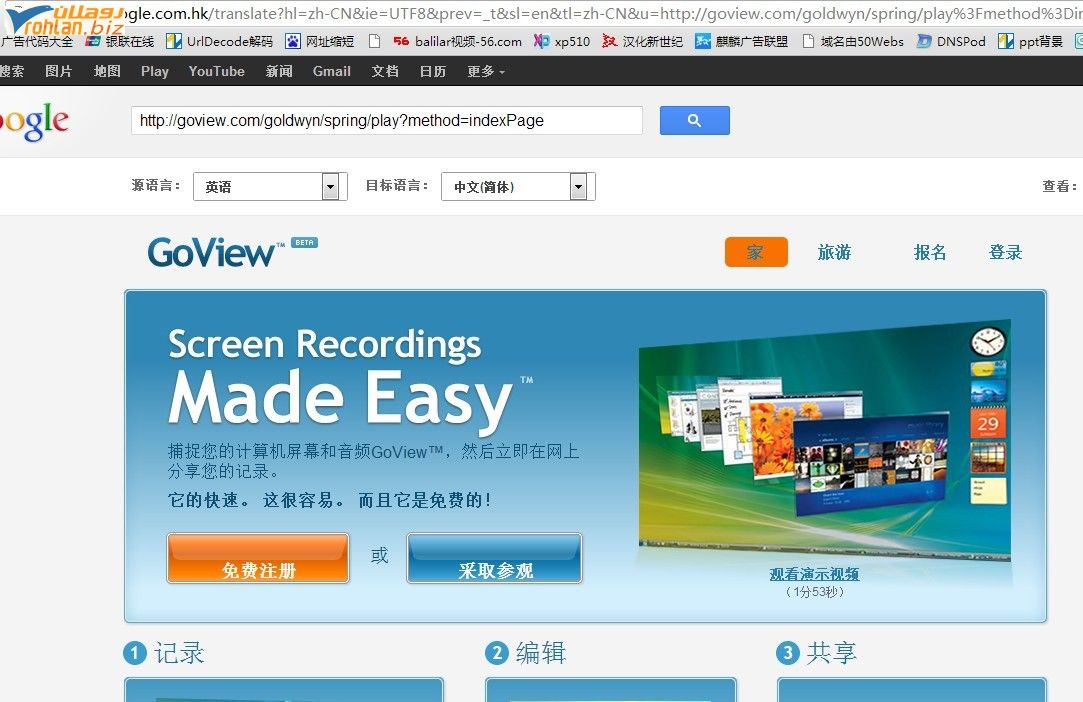Expand the 更多 menu in Google bar
The height and width of the screenshot is (702, 1083).
[x=486, y=71]
